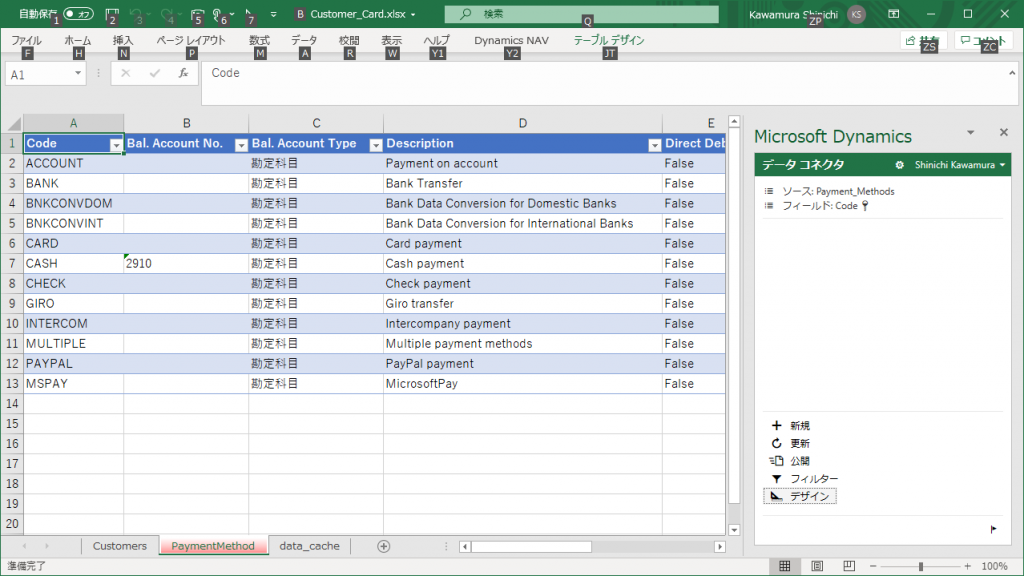The width and height of the screenshot is (1024, 576).
Task: Click the search (検索) box
Action: point(581,15)
